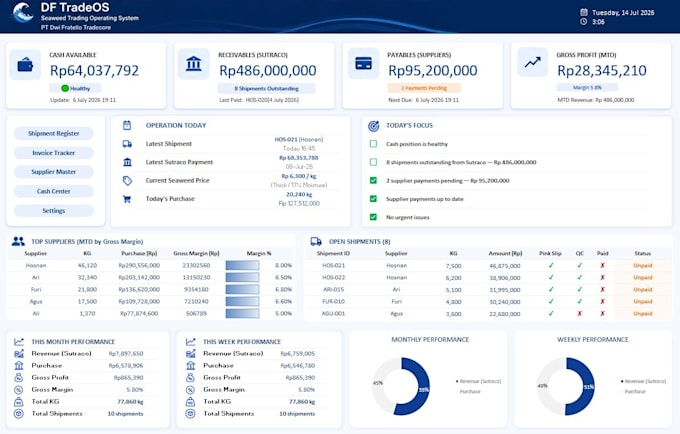Screen dimensions: 680x434
Task: Open the Cash Center page
Action: click(54, 191)
